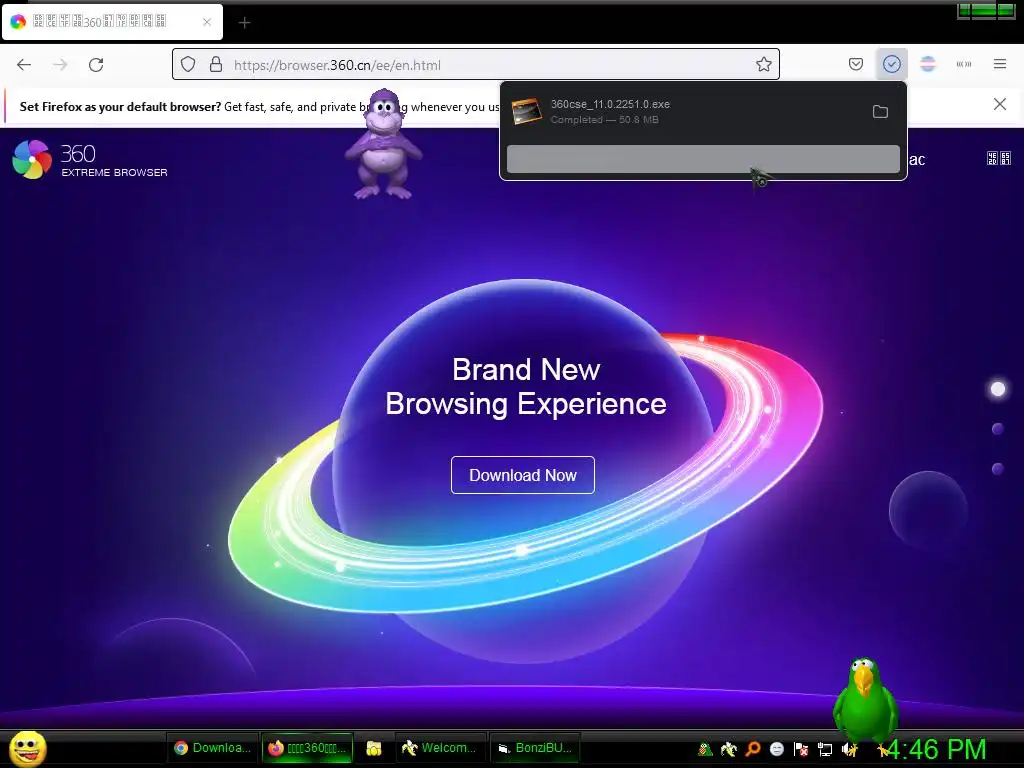Image resolution: width=1024 pixels, height=768 pixels.
Task: Click the striped flag extension icon
Action: point(927,64)
